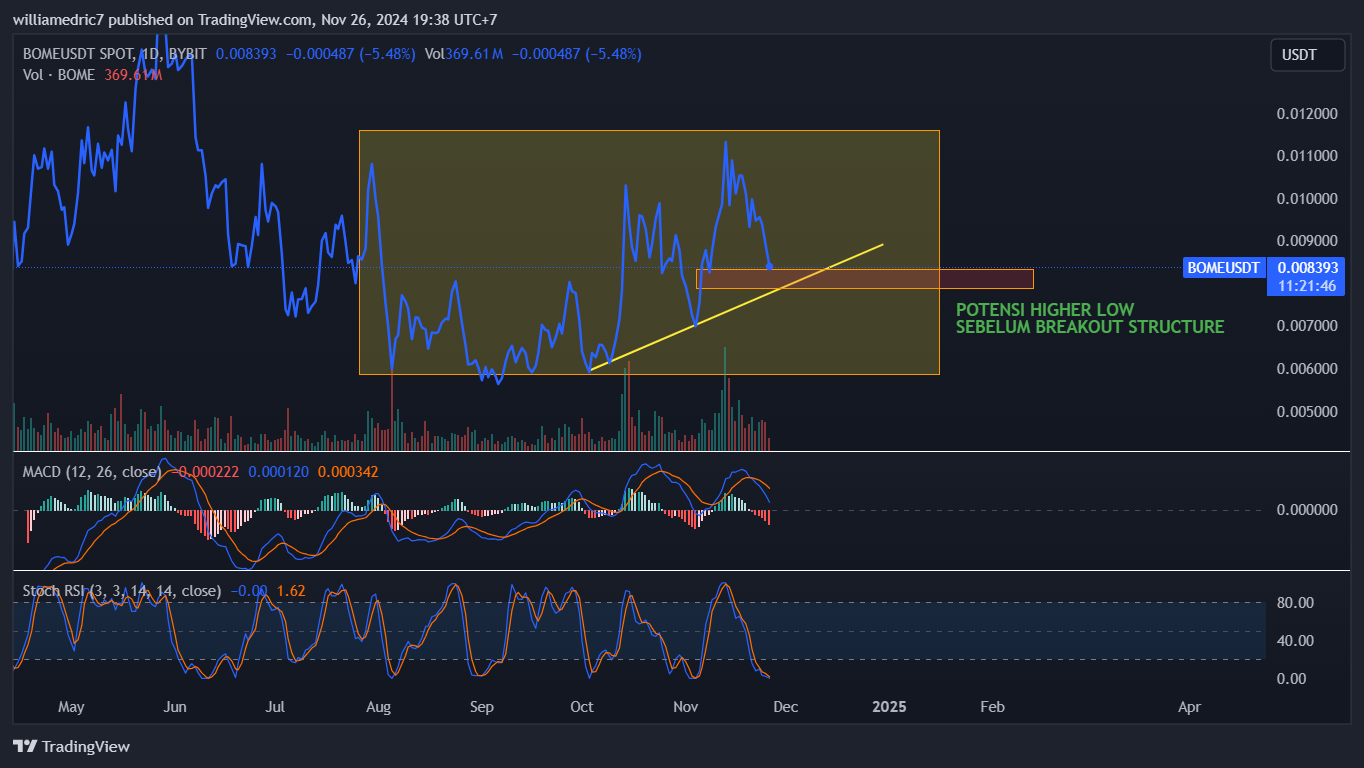The width and height of the screenshot is (1364, 768).
Task: Click the May label on time axis
Action: 71,707
